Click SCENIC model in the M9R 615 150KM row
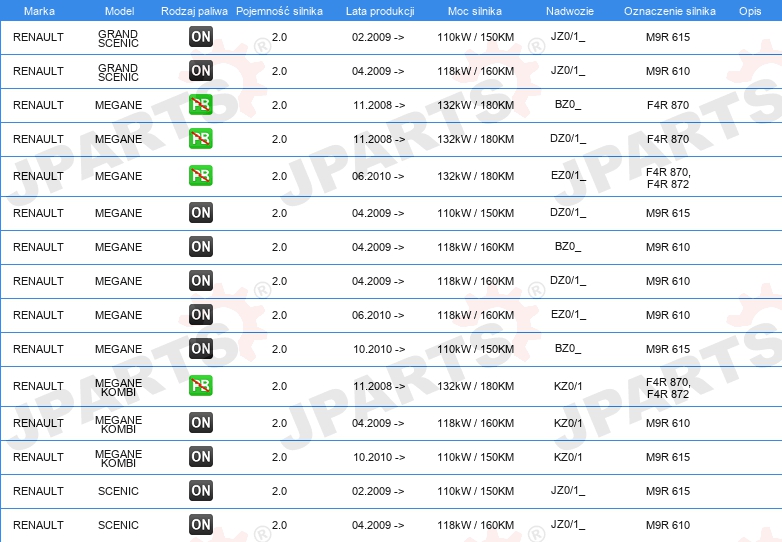 [x=118, y=491]
